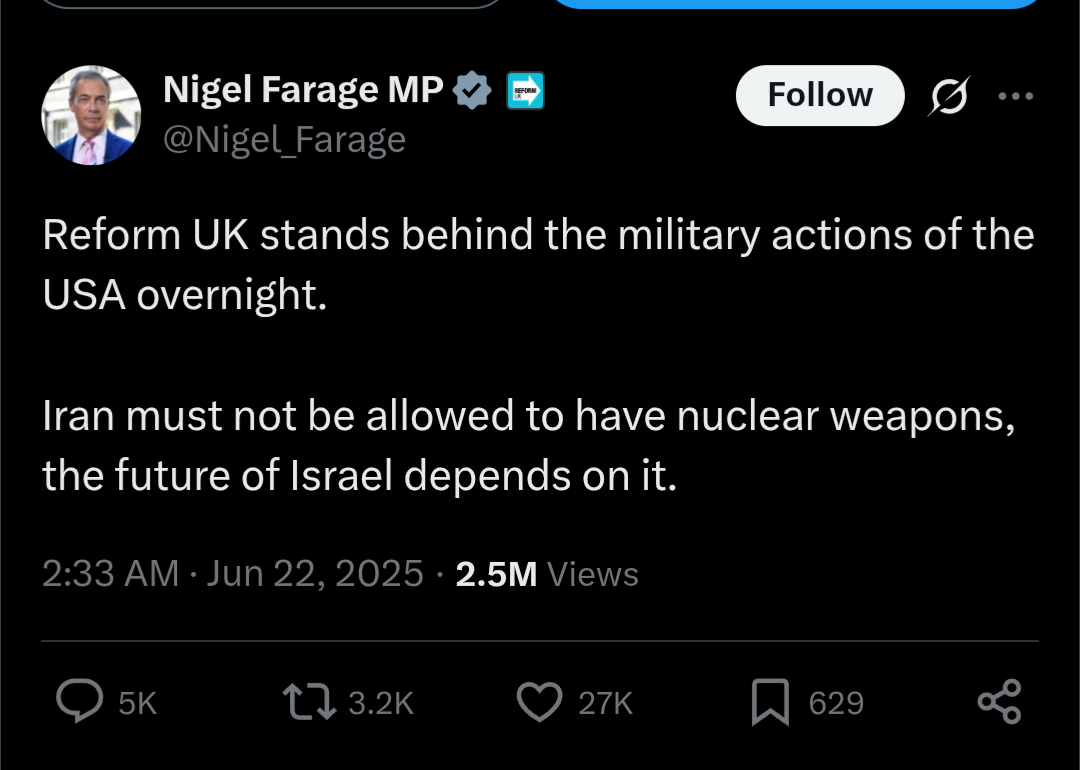Open the @Nigel_Farage handle link

pyautogui.click(x=284, y=140)
